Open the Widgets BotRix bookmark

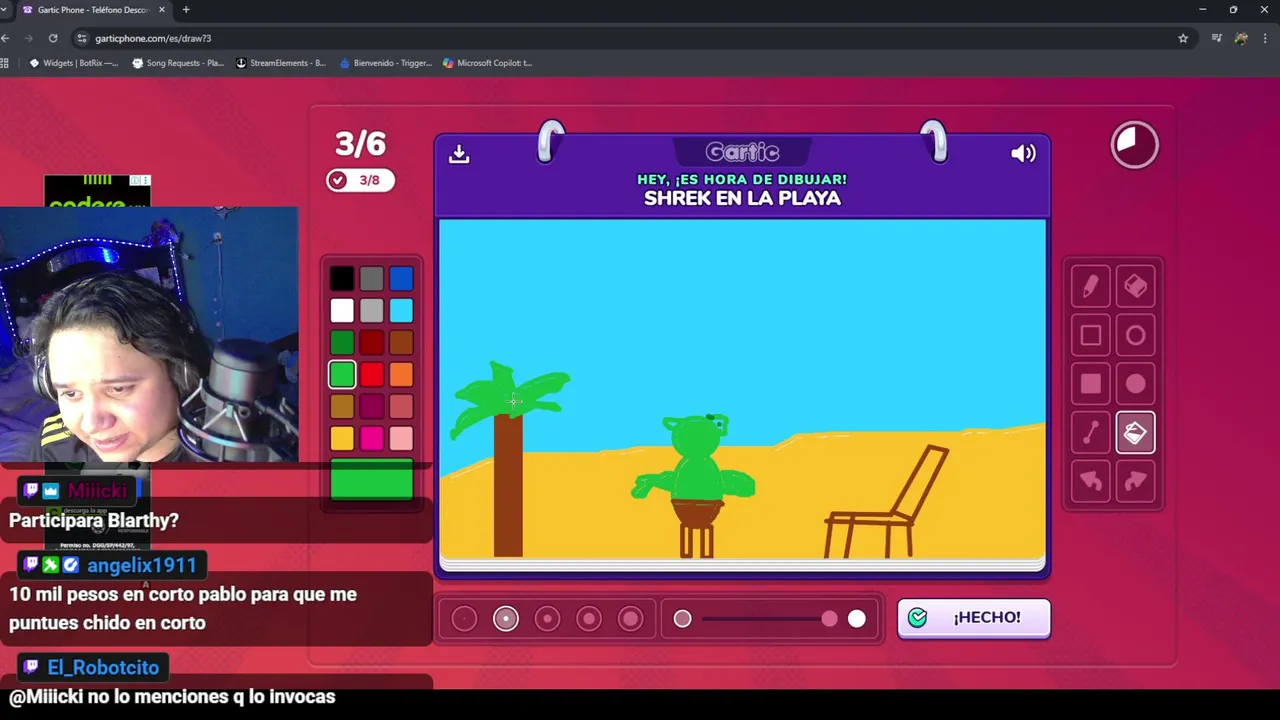(x=74, y=63)
